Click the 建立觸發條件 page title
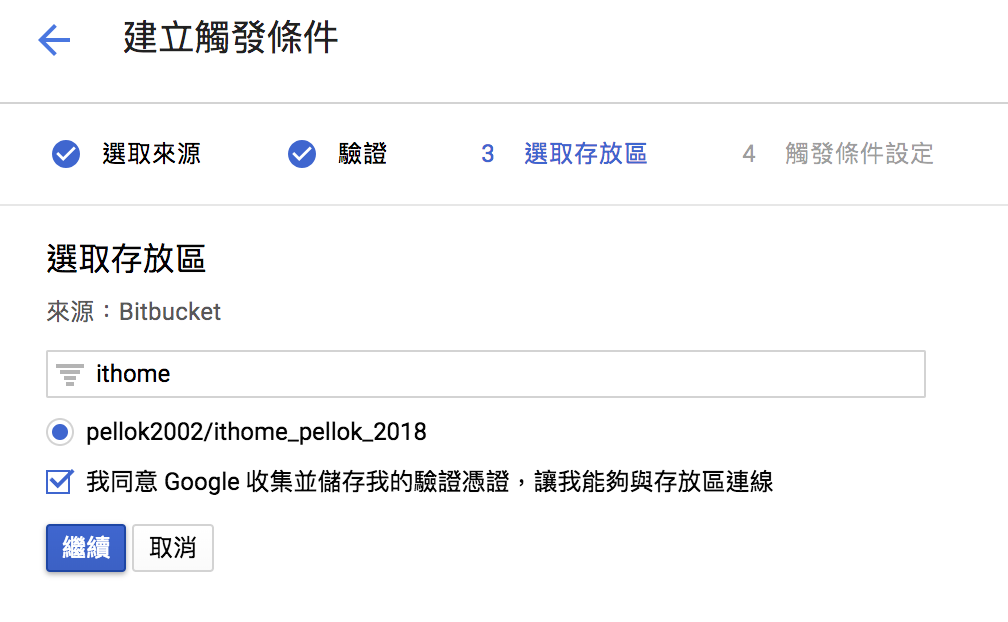1008x622 pixels. pos(230,38)
